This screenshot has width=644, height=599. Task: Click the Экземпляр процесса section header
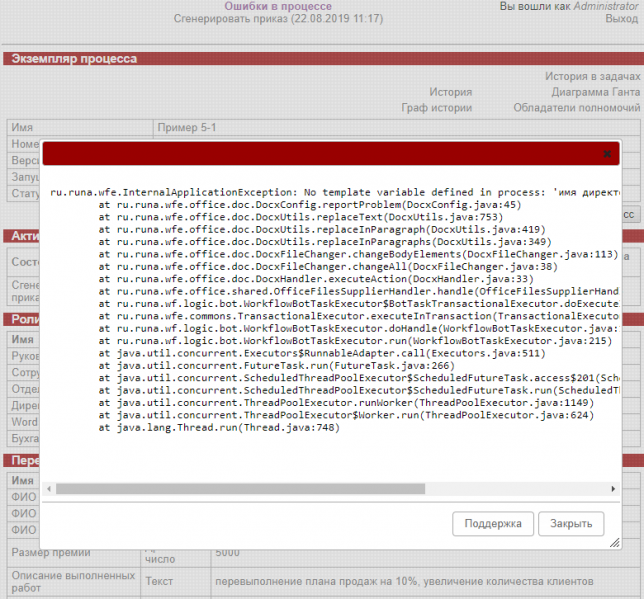324,59
